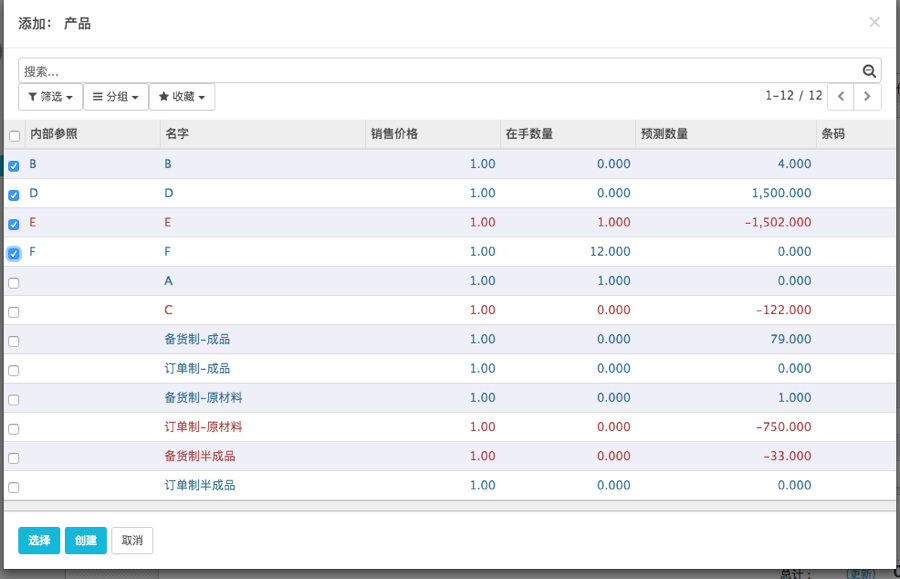
Task: Close the 添加: 产品 dialog
Action: (x=874, y=22)
